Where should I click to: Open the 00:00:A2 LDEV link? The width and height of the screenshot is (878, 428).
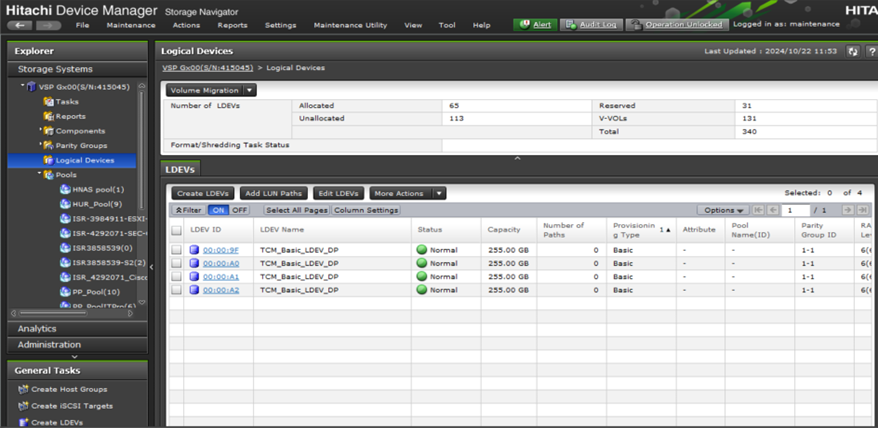click(x=220, y=290)
